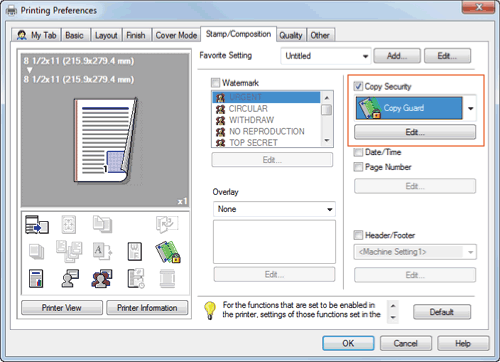The width and height of the screenshot is (500, 362).
Task: Click the stamp icon beside URGENT
Action: (220, 98)
